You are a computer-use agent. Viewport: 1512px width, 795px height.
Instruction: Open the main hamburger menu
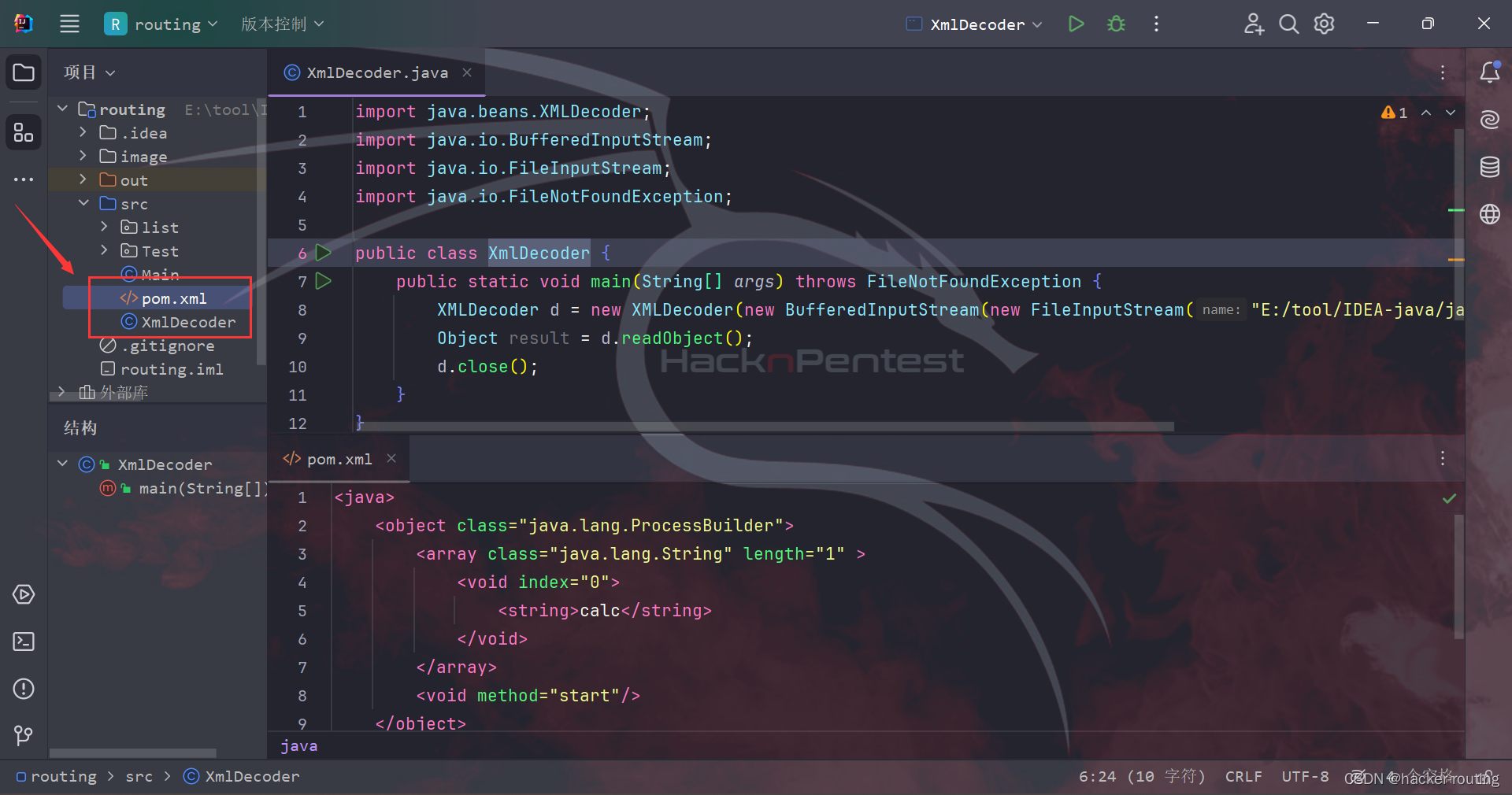[x=69, y=24]
